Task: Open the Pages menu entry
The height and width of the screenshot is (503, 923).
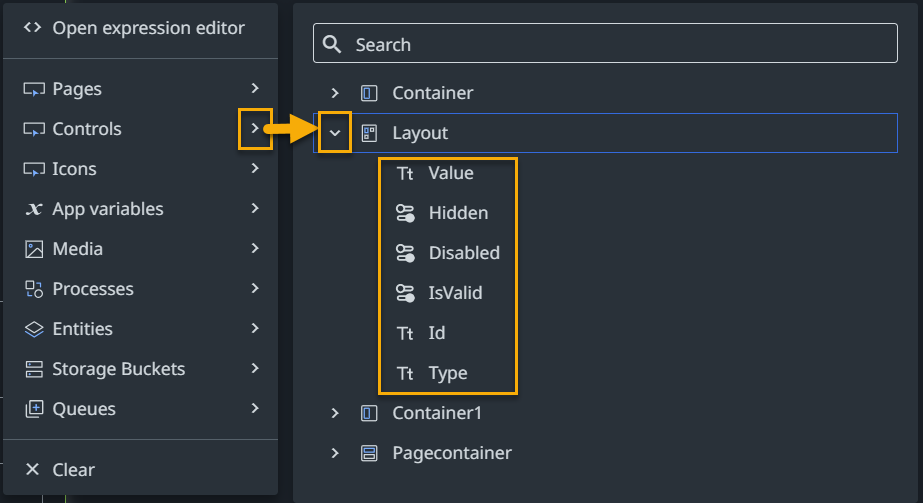Action: click(x=140, y=89)
